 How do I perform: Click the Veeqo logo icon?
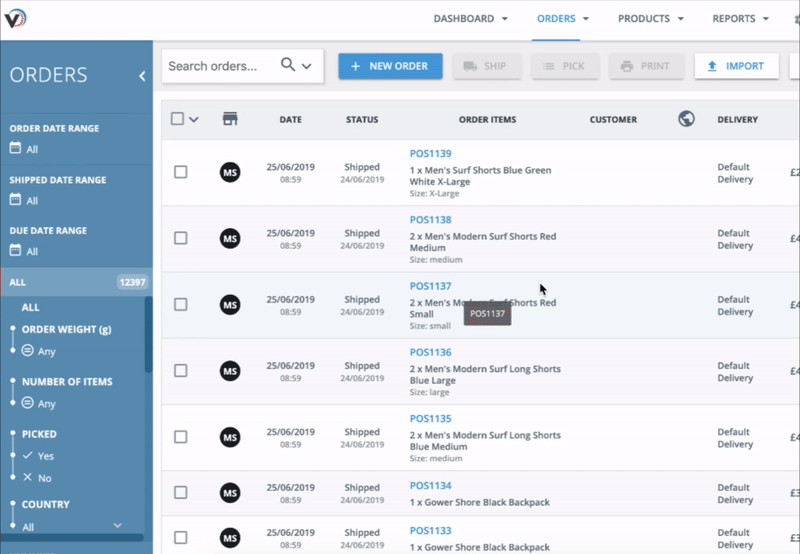point(15,19)
